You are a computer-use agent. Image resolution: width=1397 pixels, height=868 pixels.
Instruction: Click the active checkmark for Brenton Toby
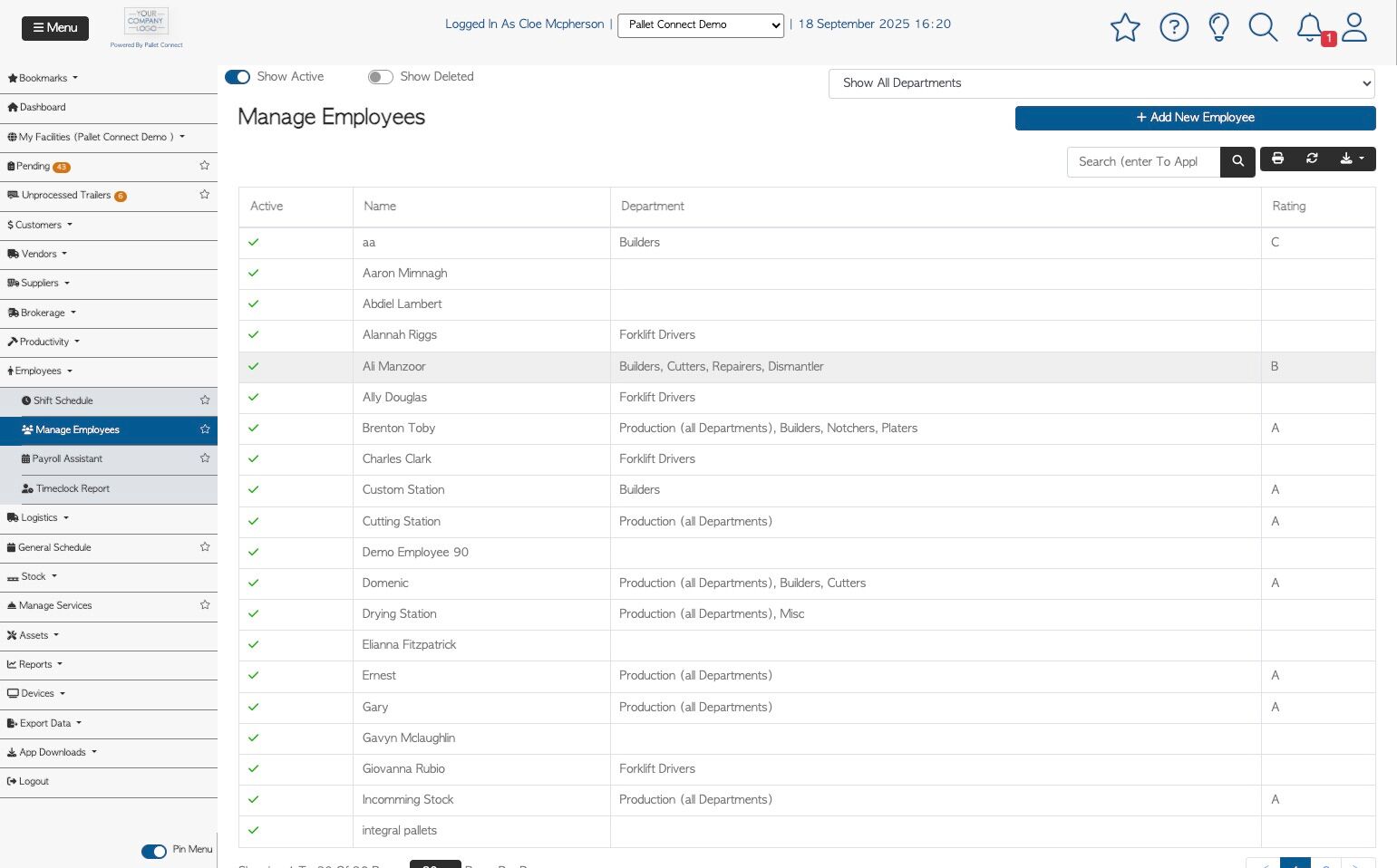(x=254, y=428)
